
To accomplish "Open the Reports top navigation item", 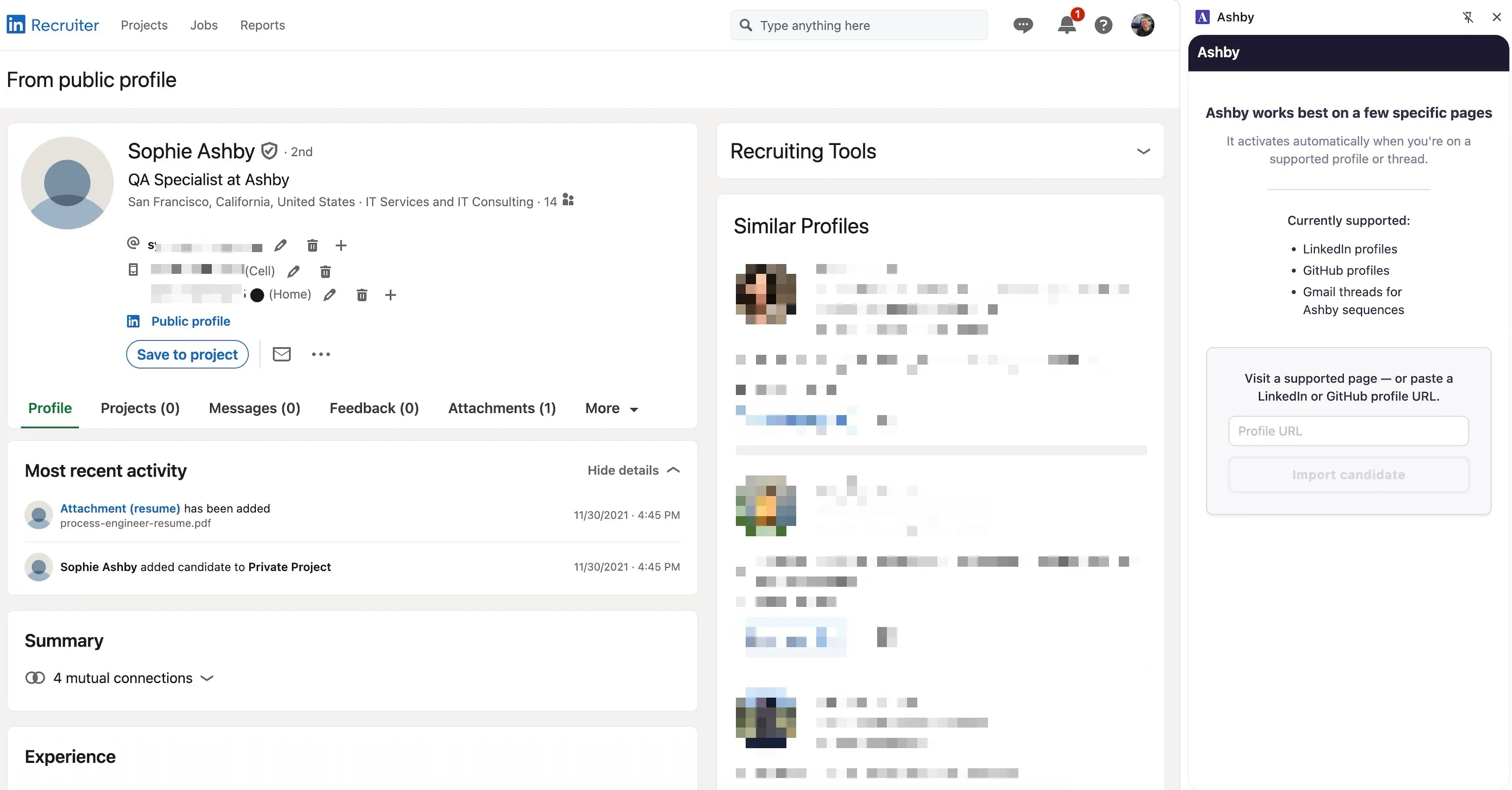I will (262, 25).
